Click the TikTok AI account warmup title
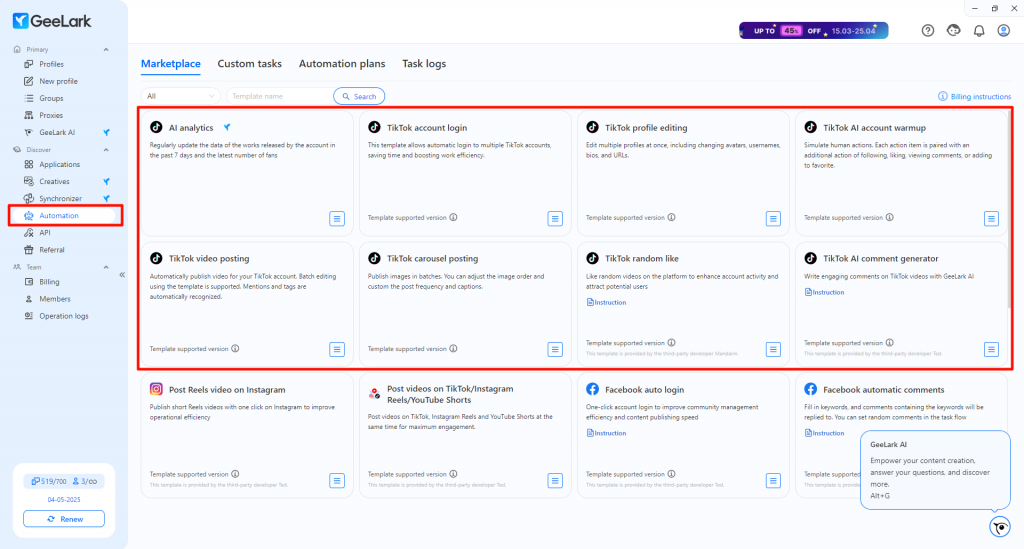This screenshot has height=549, width=1024. [x=874, y=128]
